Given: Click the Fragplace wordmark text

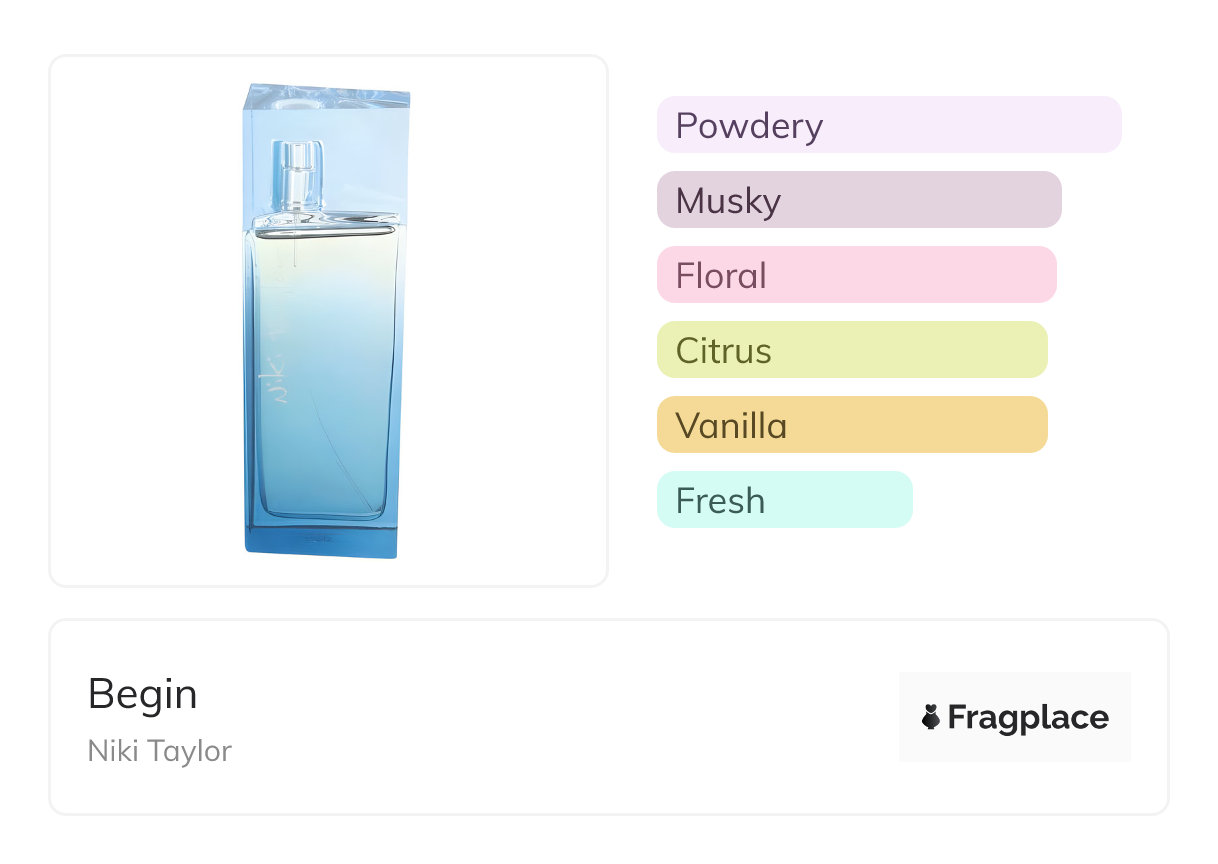Looking at the screenshot, I should click(1028, 717).
